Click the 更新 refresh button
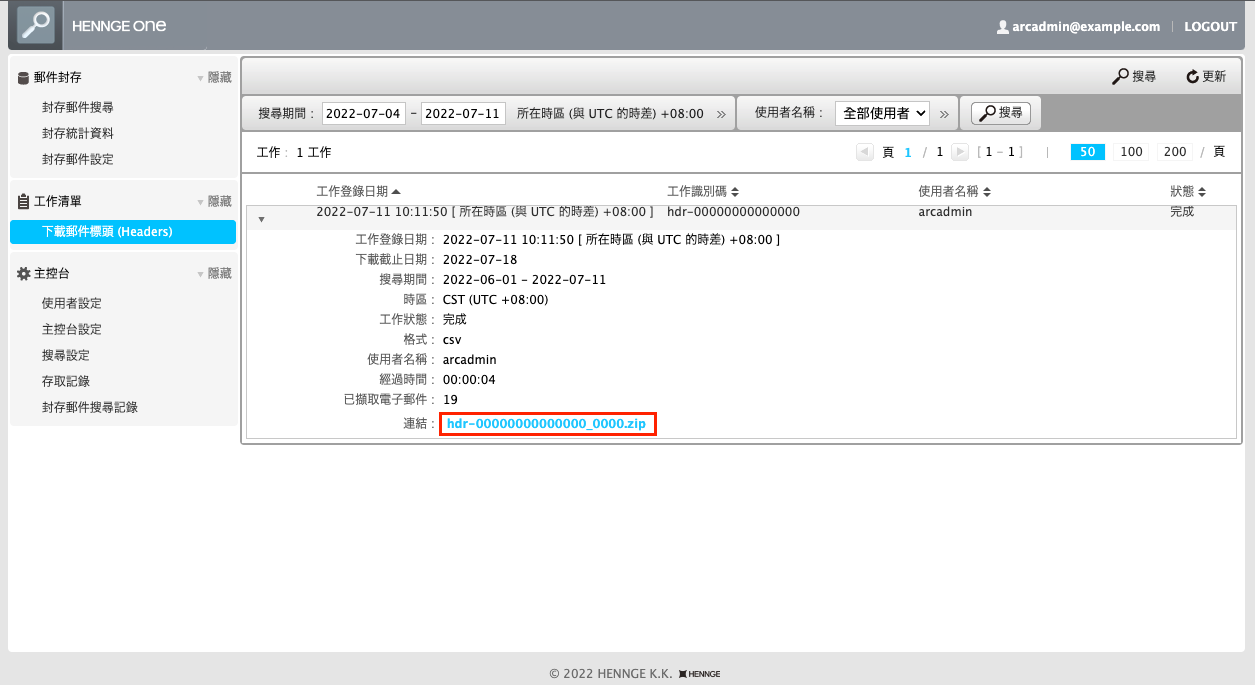This screenshot has width=1255, height=685. (x=1206, y=76)
